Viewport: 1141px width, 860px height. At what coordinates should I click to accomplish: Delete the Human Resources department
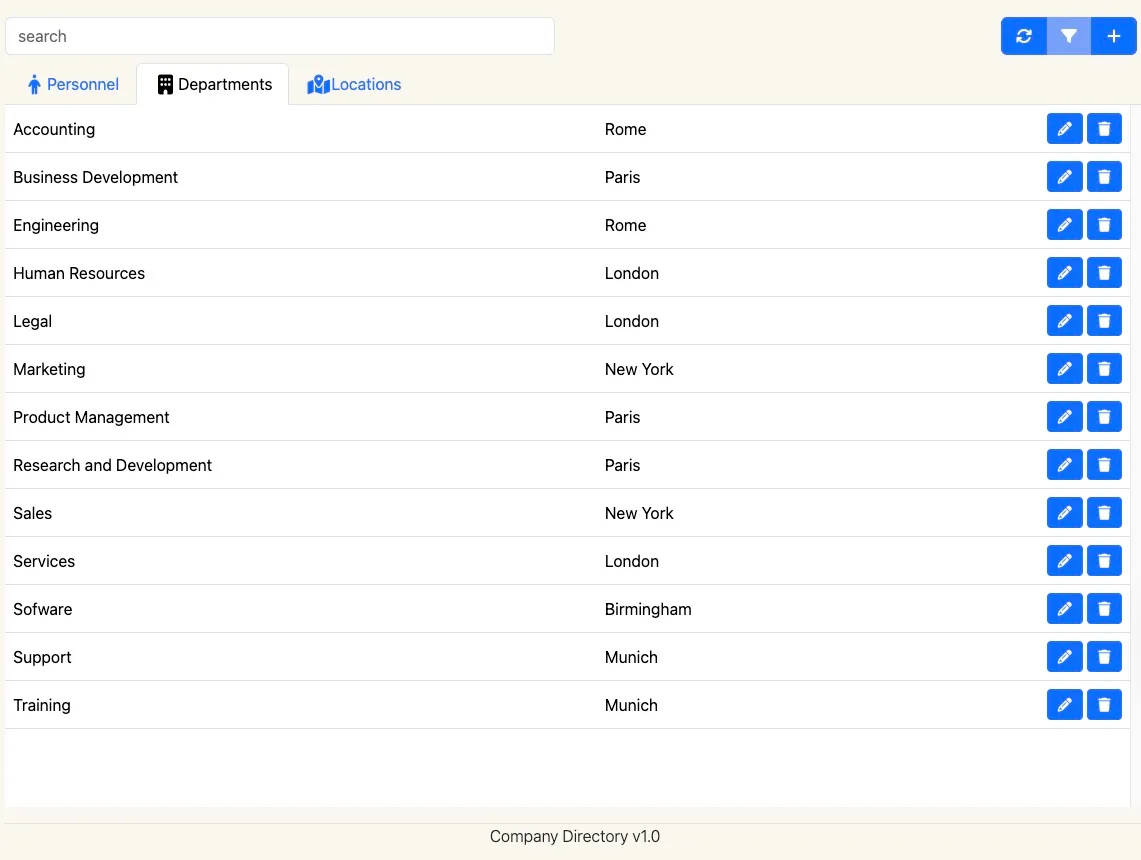pyautogui.click(x=1104, y=273)
